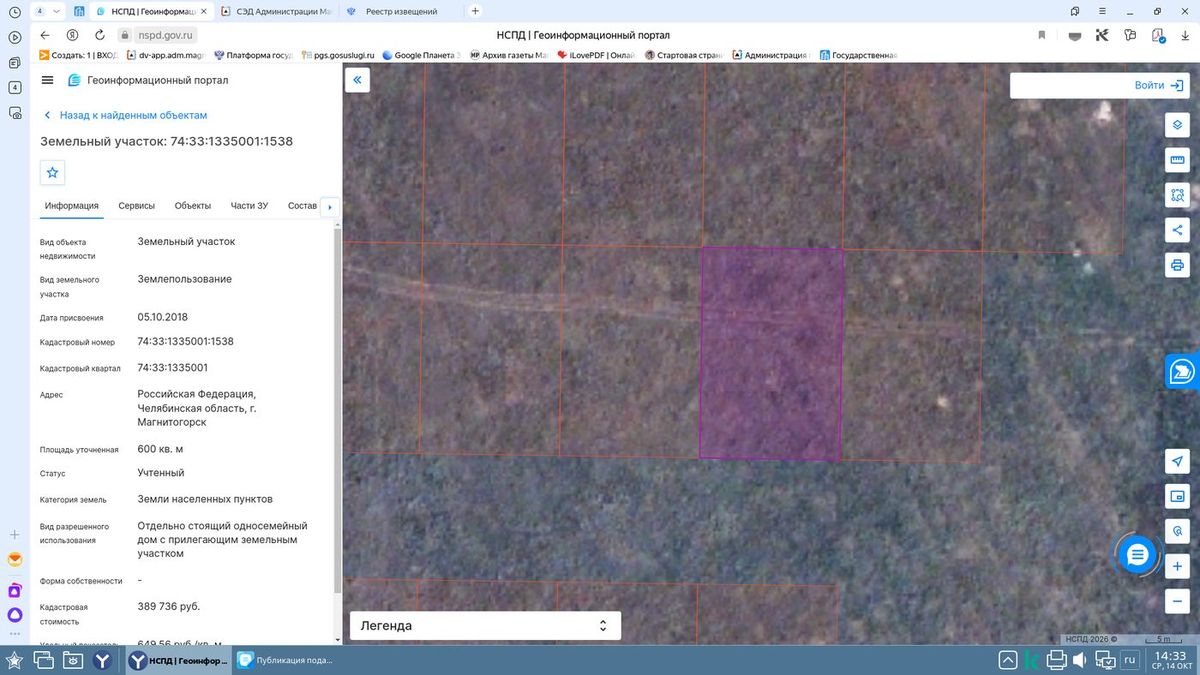
Task: Open the map layers panel
Action: click(x=1177, y=125)
